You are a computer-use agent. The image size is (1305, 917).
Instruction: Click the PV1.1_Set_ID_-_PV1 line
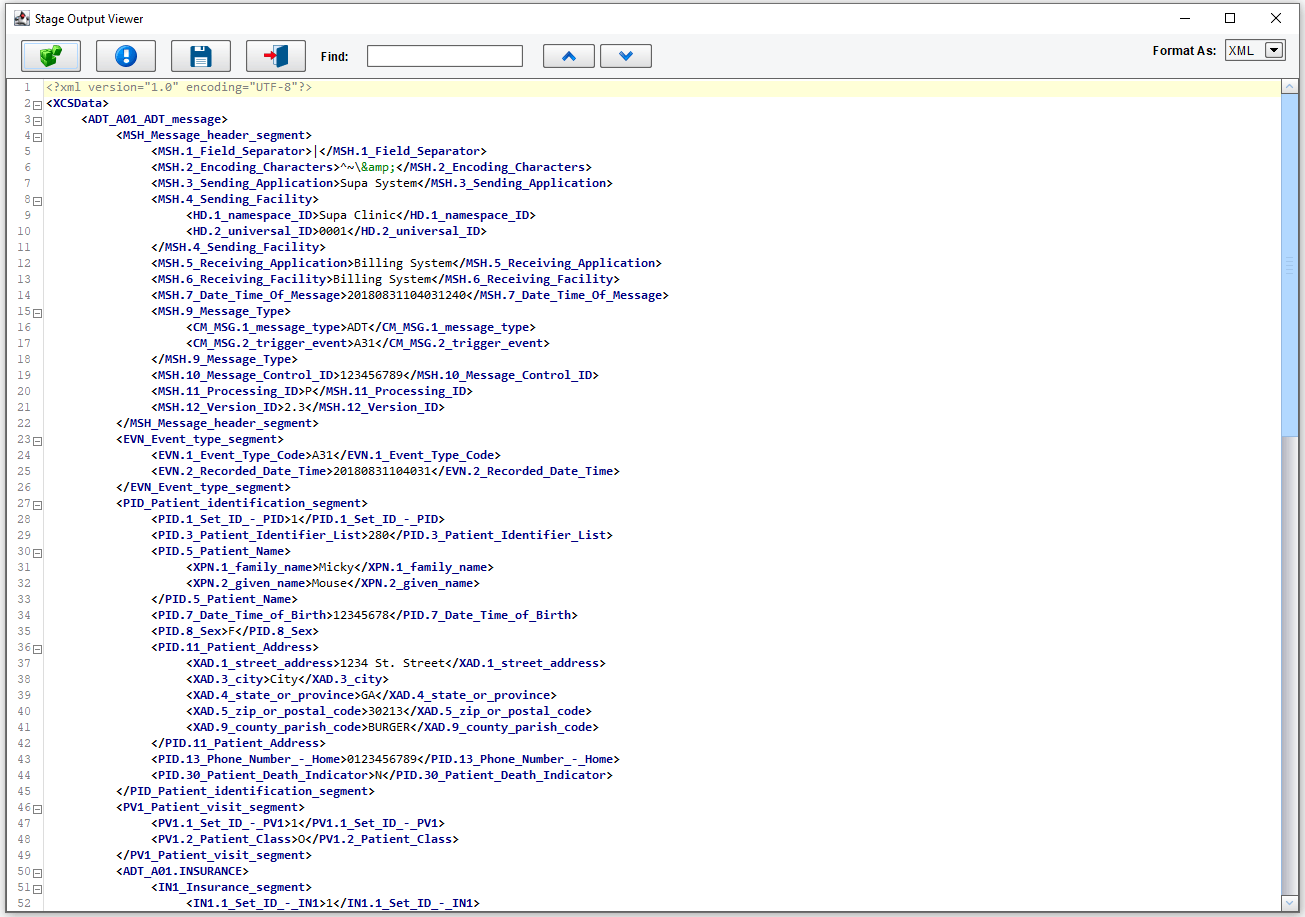pyautogui.click(x=298, y=823)
